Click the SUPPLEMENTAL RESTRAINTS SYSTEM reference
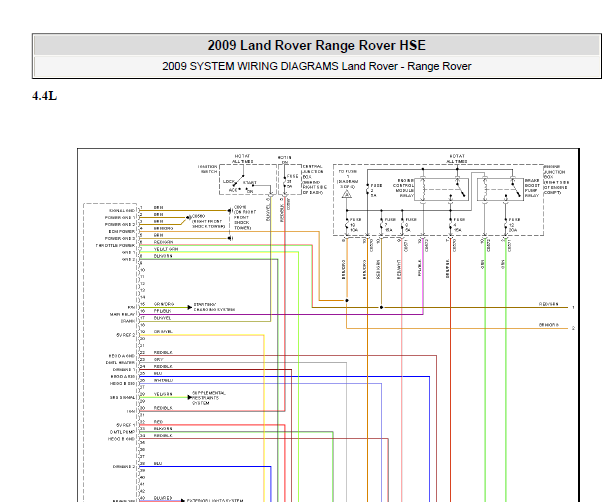Viewport: 603px width, 502px height. tap(209, 398)
